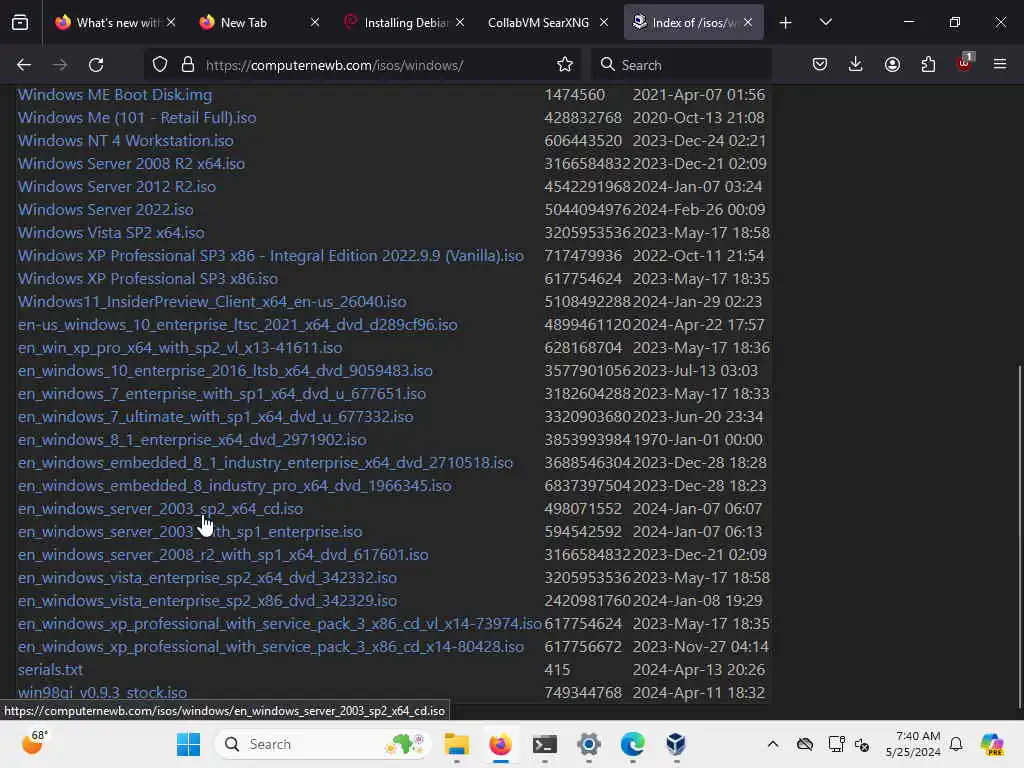The height and width of the screenshot is (768, 1024).
Task: Open the notifications bell icon
Action: (x=956, y=744)
